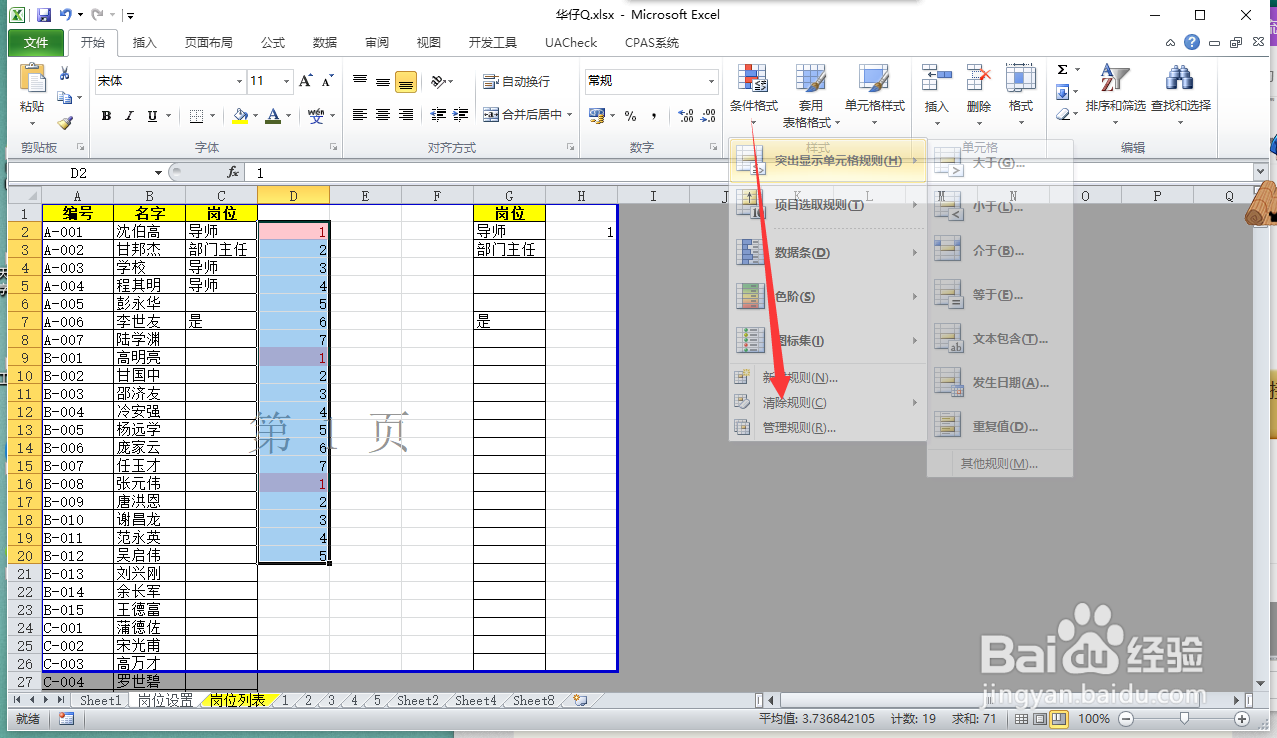Toggle center text alignment
The width and height of the screenshot is (1277, 738).
[x=383, y=115]
